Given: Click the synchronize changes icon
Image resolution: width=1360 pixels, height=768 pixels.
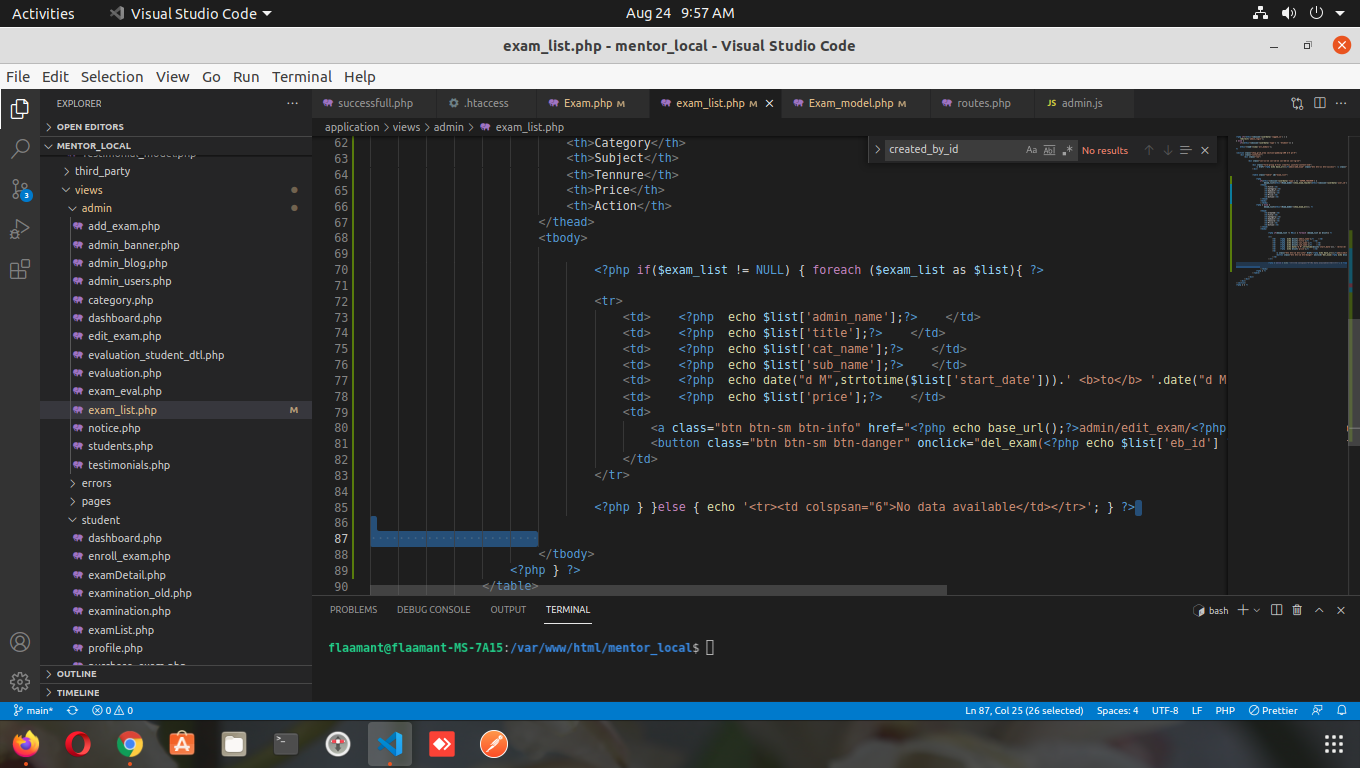Looking at the screenshot, I should click(72, 711).
